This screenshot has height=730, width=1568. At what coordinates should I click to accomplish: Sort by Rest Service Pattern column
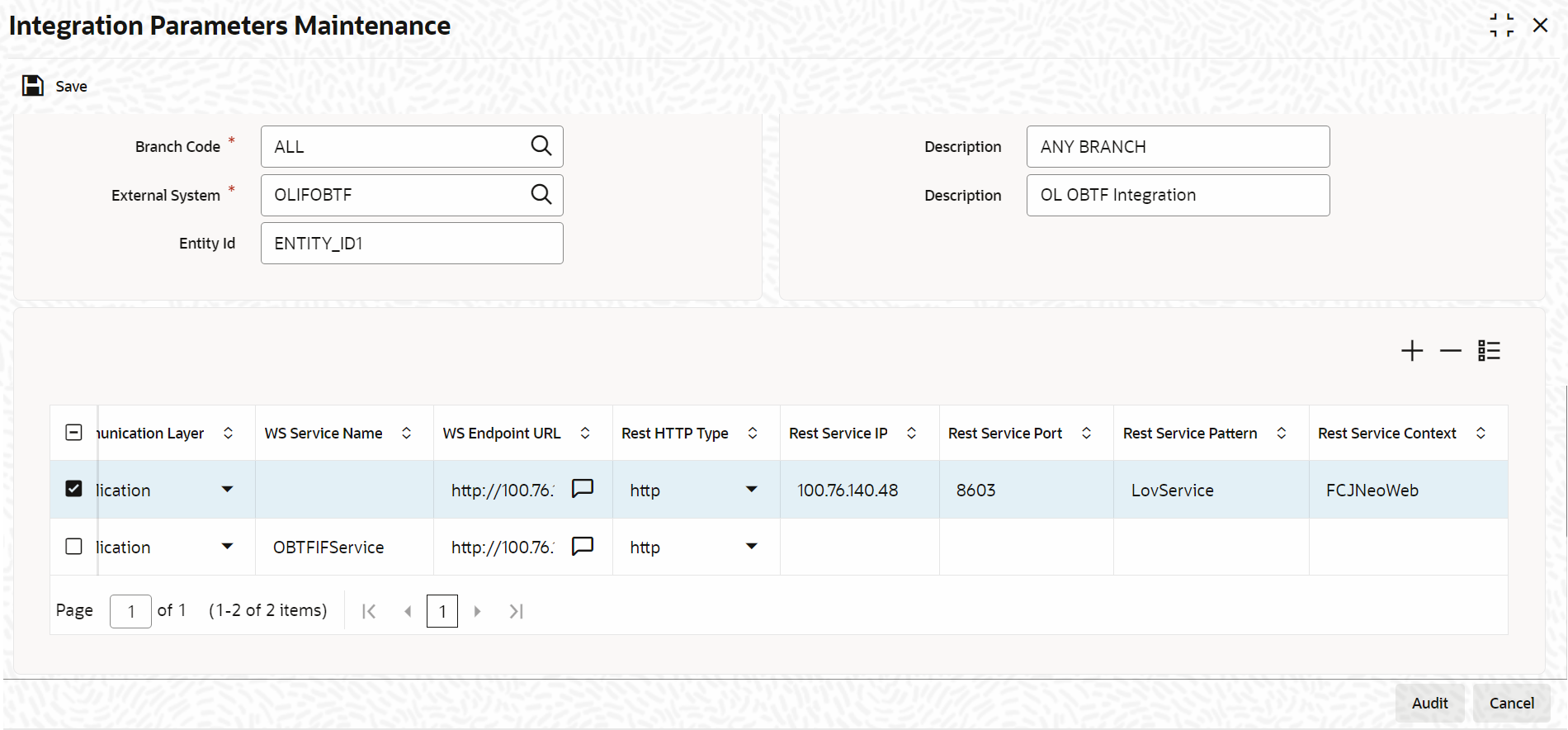[1282, 433]
